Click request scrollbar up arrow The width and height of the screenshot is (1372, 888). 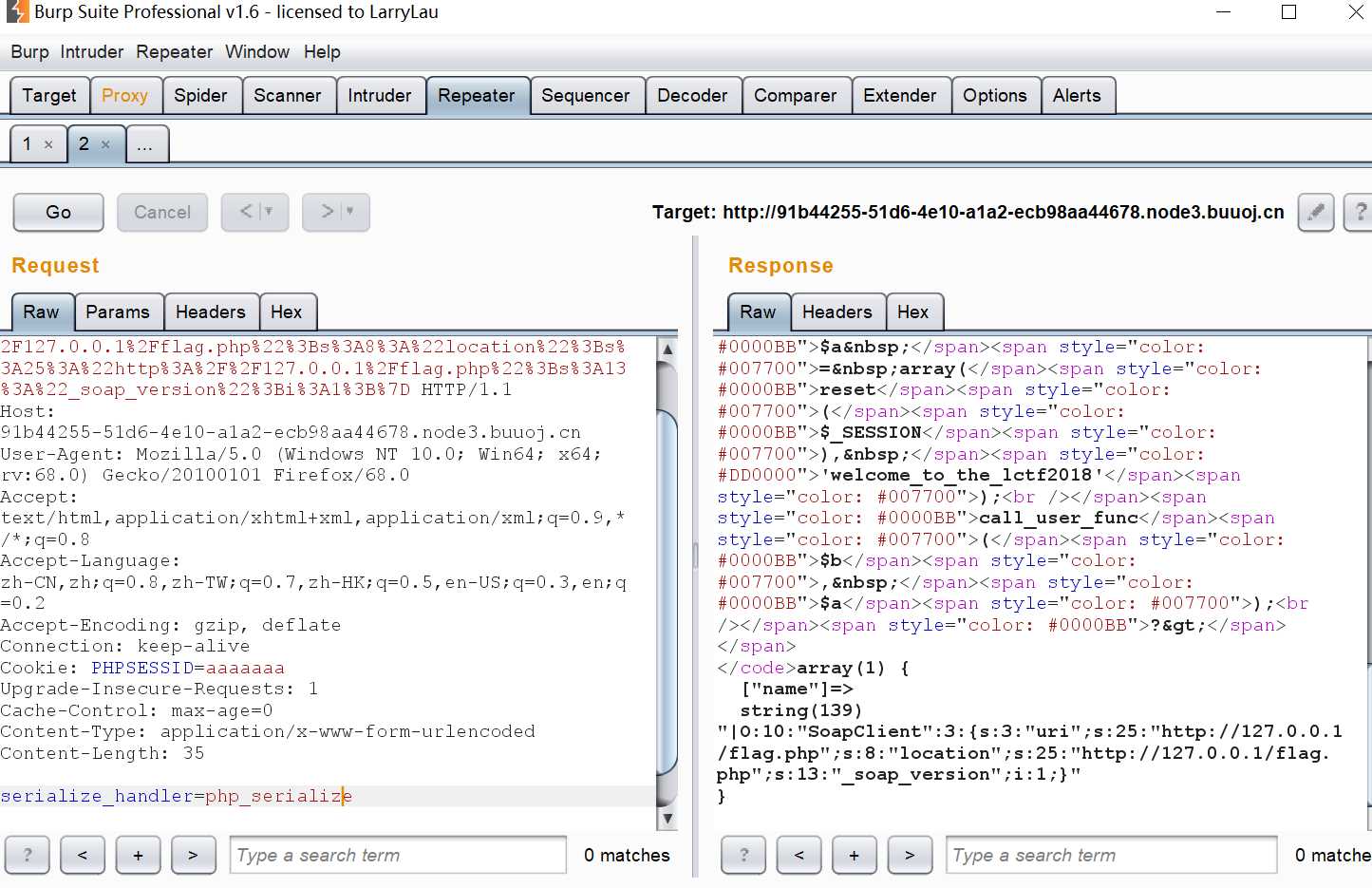pyautogui.click(x=667, y=350)
